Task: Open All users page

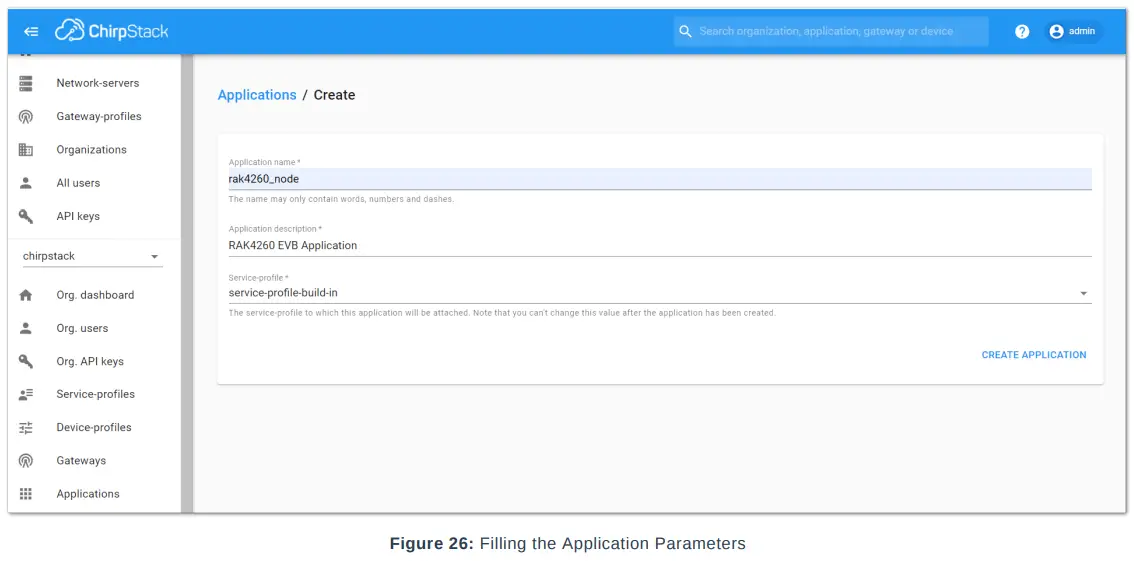Action: (x=78, y=183)
